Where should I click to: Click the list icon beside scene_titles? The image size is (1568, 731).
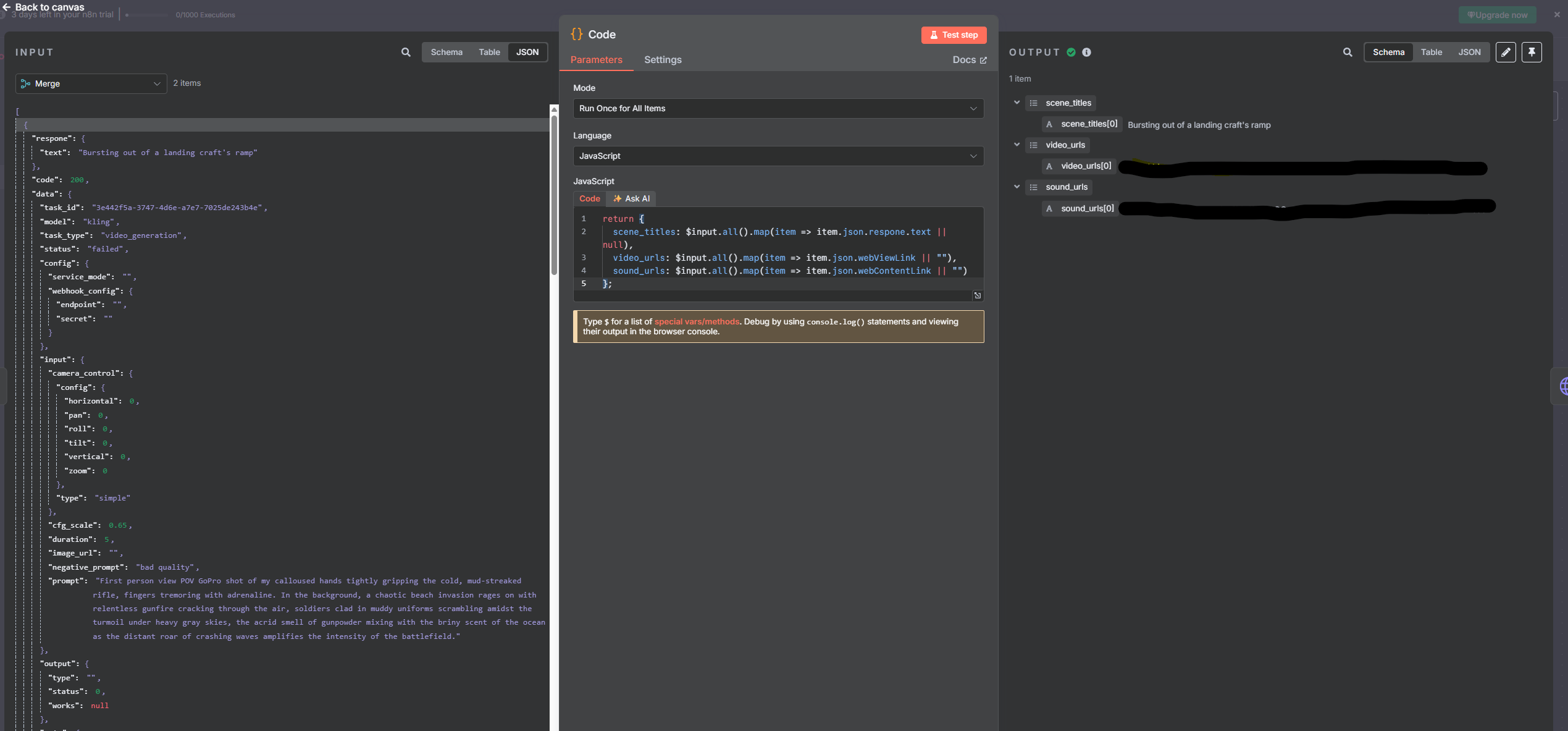1033,103
